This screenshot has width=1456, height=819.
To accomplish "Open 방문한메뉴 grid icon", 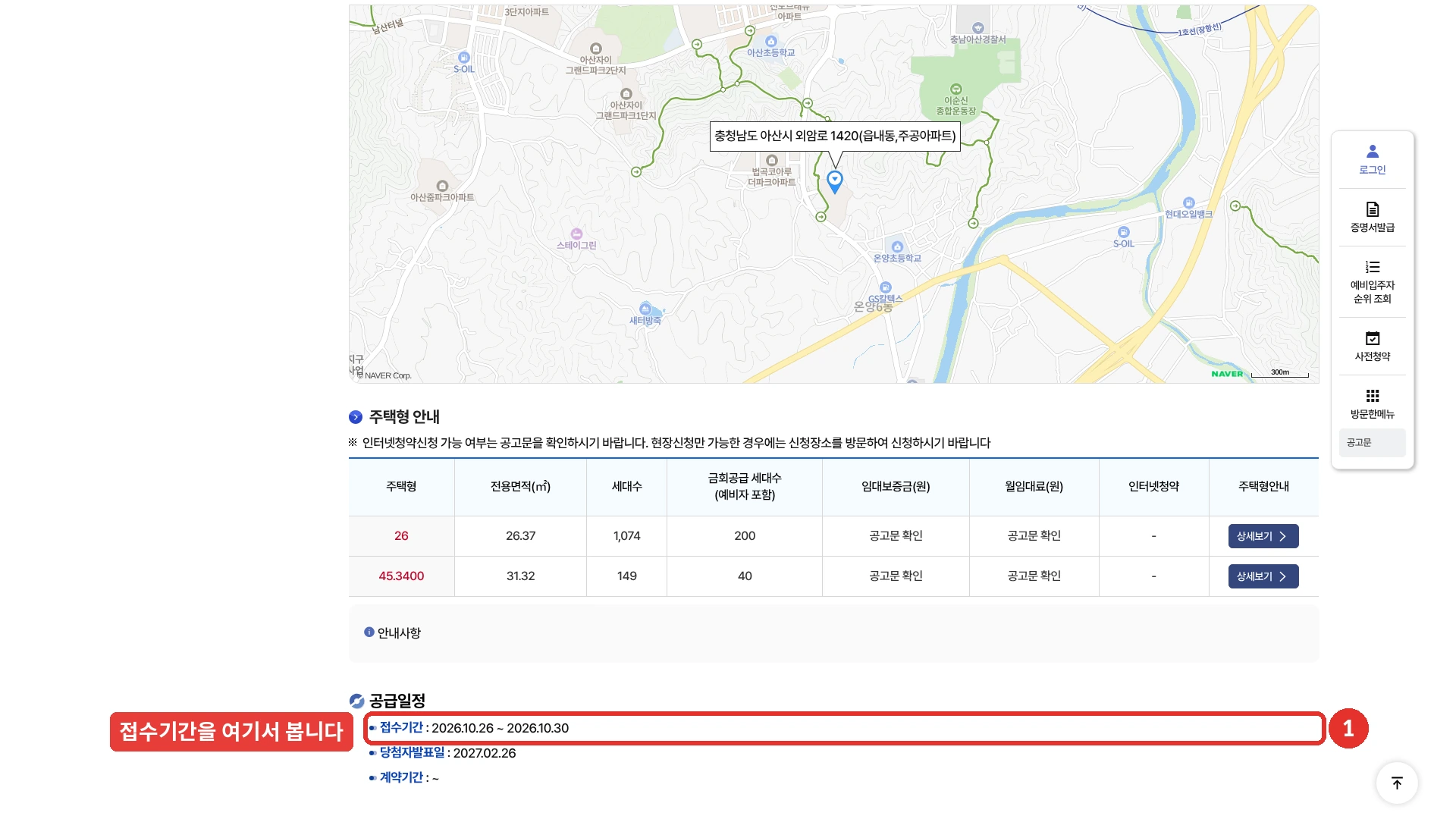I will coord(1373,396).
